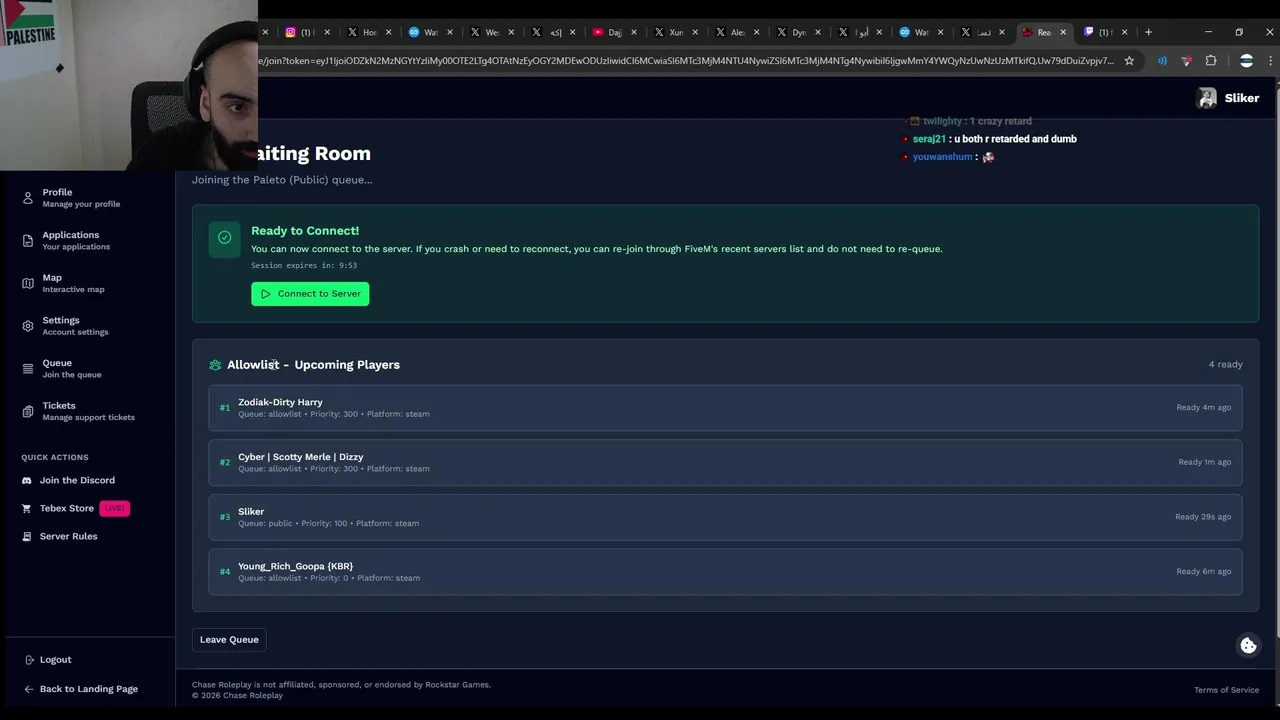Image resolution: width=1280 pixels, height=720 pixels.
Task: Click the Ready to Connect checkmark icon
Action: pyautogui.click(x=224, y=238)
